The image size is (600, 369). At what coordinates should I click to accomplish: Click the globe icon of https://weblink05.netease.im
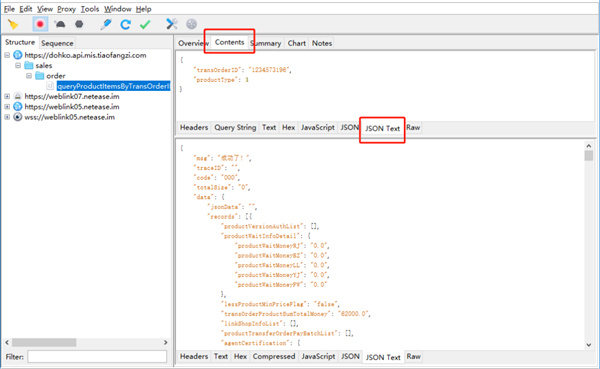click(18, 107)
